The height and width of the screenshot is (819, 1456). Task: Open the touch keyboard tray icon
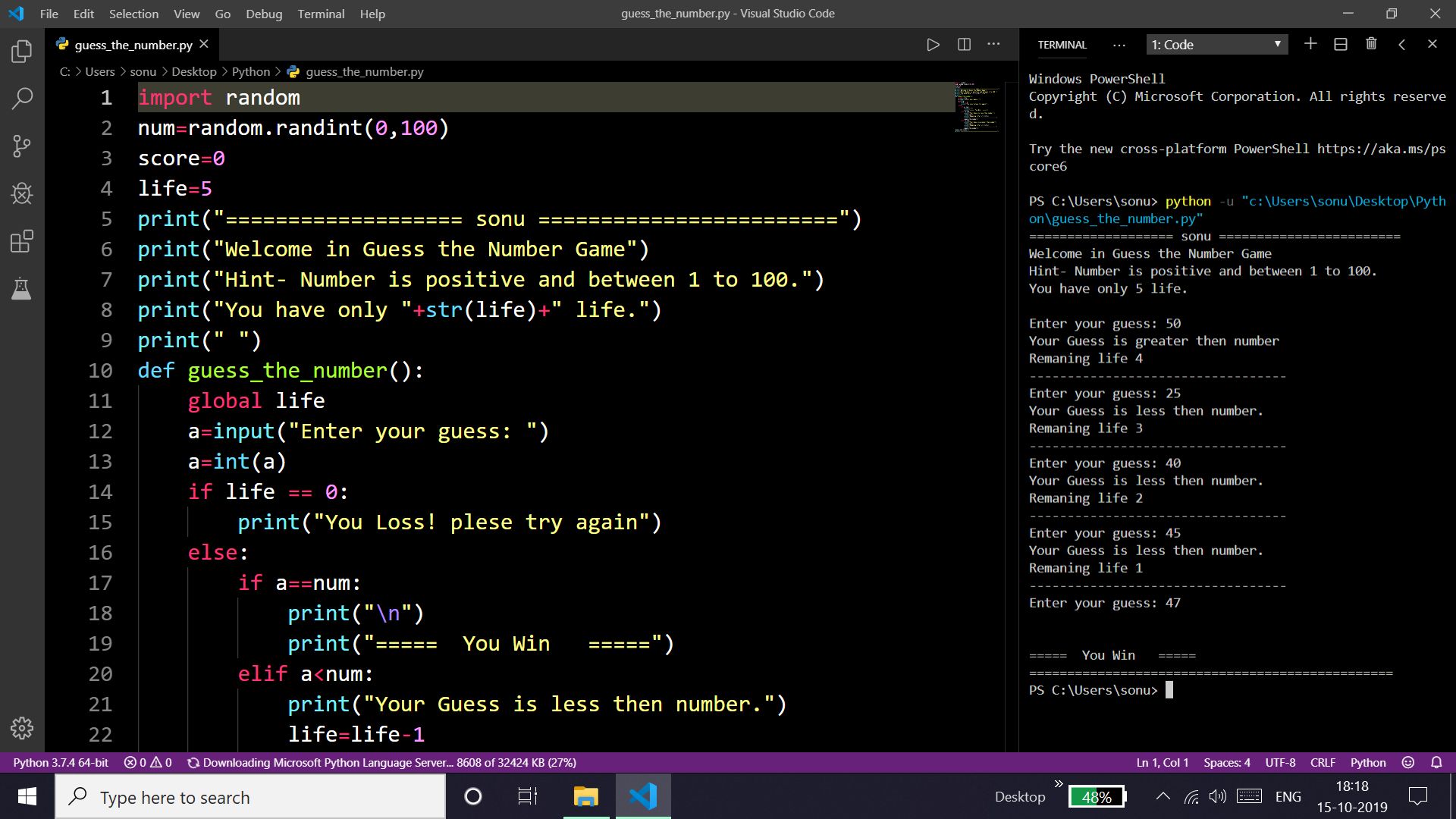pos(1249,796)
